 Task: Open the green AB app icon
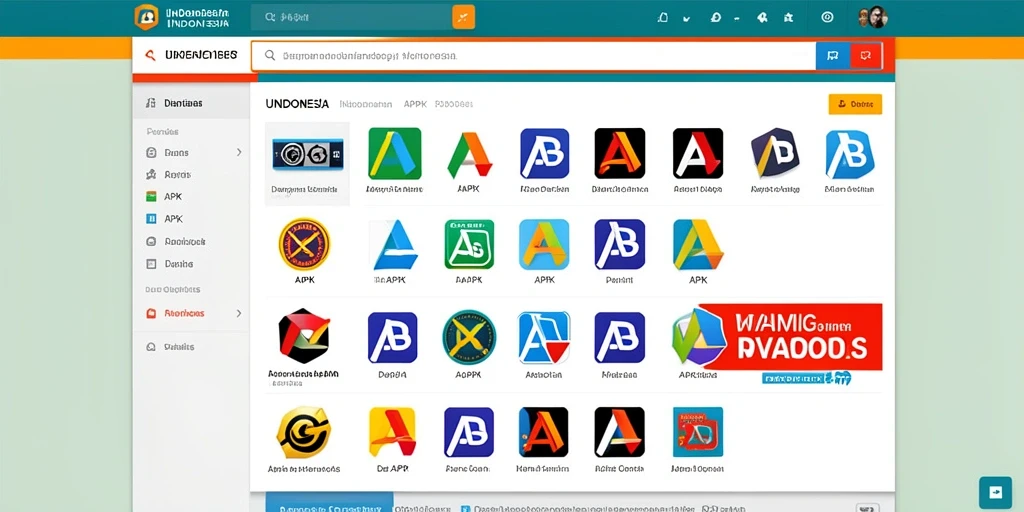tap(470, 244)
